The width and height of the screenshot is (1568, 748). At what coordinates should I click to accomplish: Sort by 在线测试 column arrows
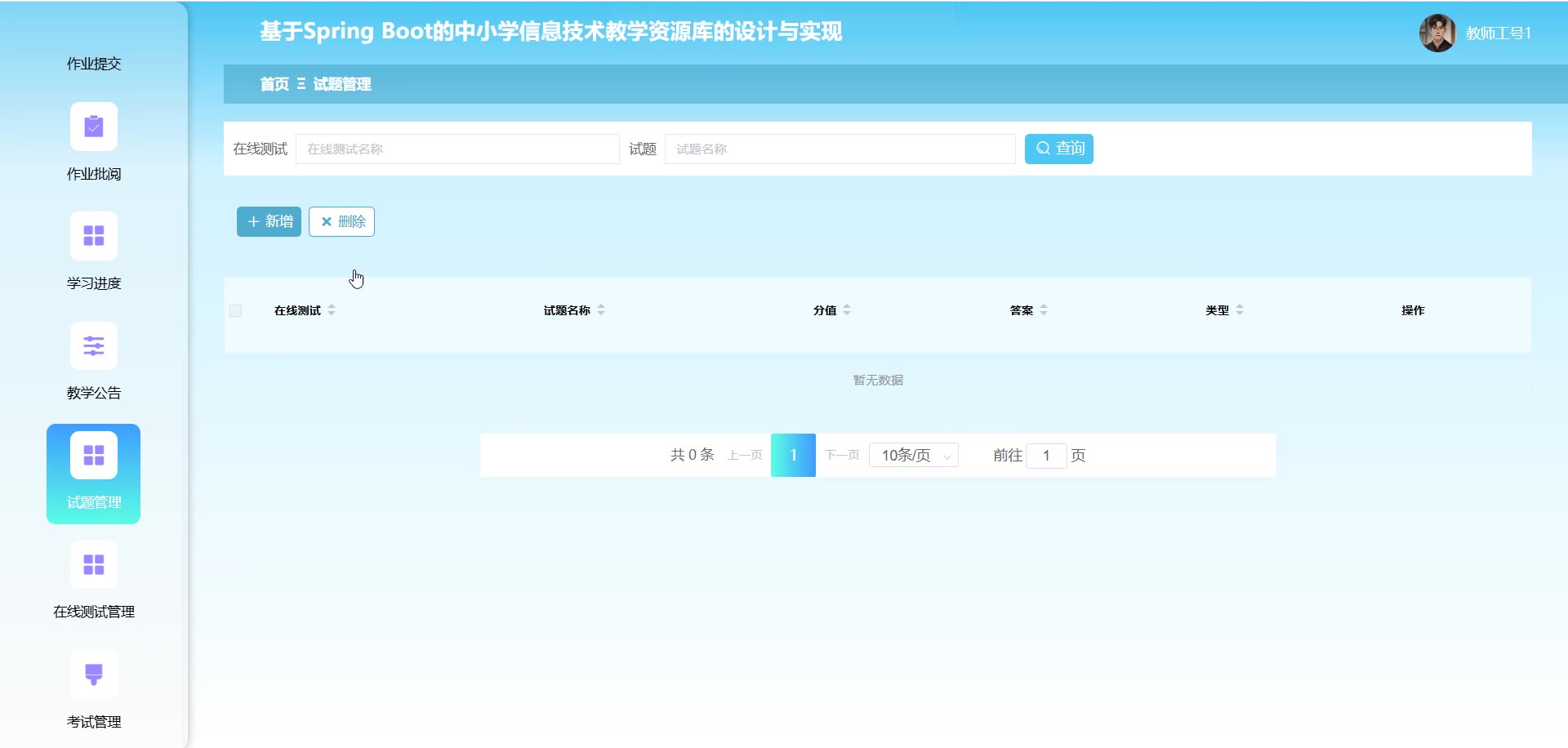(332, 310)
